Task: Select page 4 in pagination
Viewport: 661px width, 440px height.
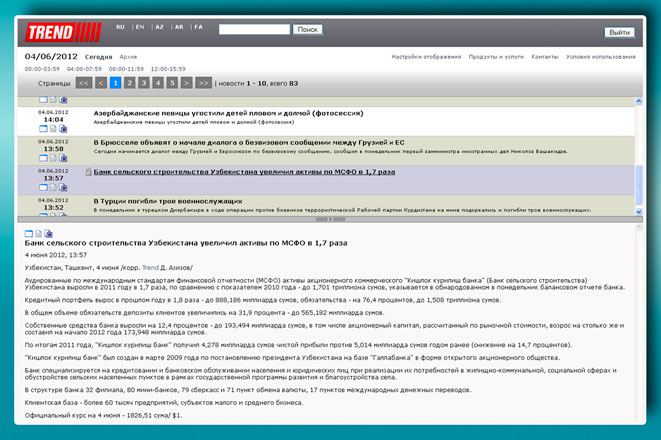Action: tap(158, 83)
